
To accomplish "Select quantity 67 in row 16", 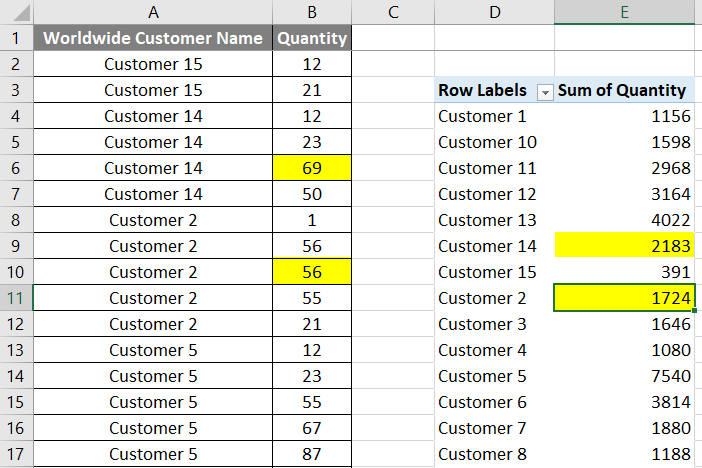I will click(312, 428).
